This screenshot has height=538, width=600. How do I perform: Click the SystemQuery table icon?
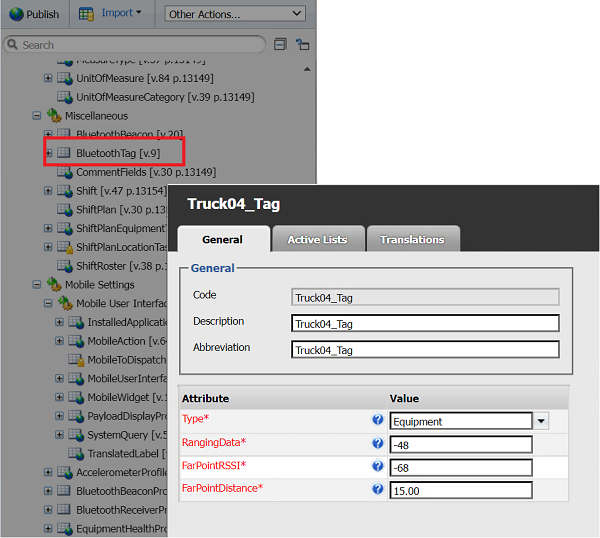click(76, 434)
